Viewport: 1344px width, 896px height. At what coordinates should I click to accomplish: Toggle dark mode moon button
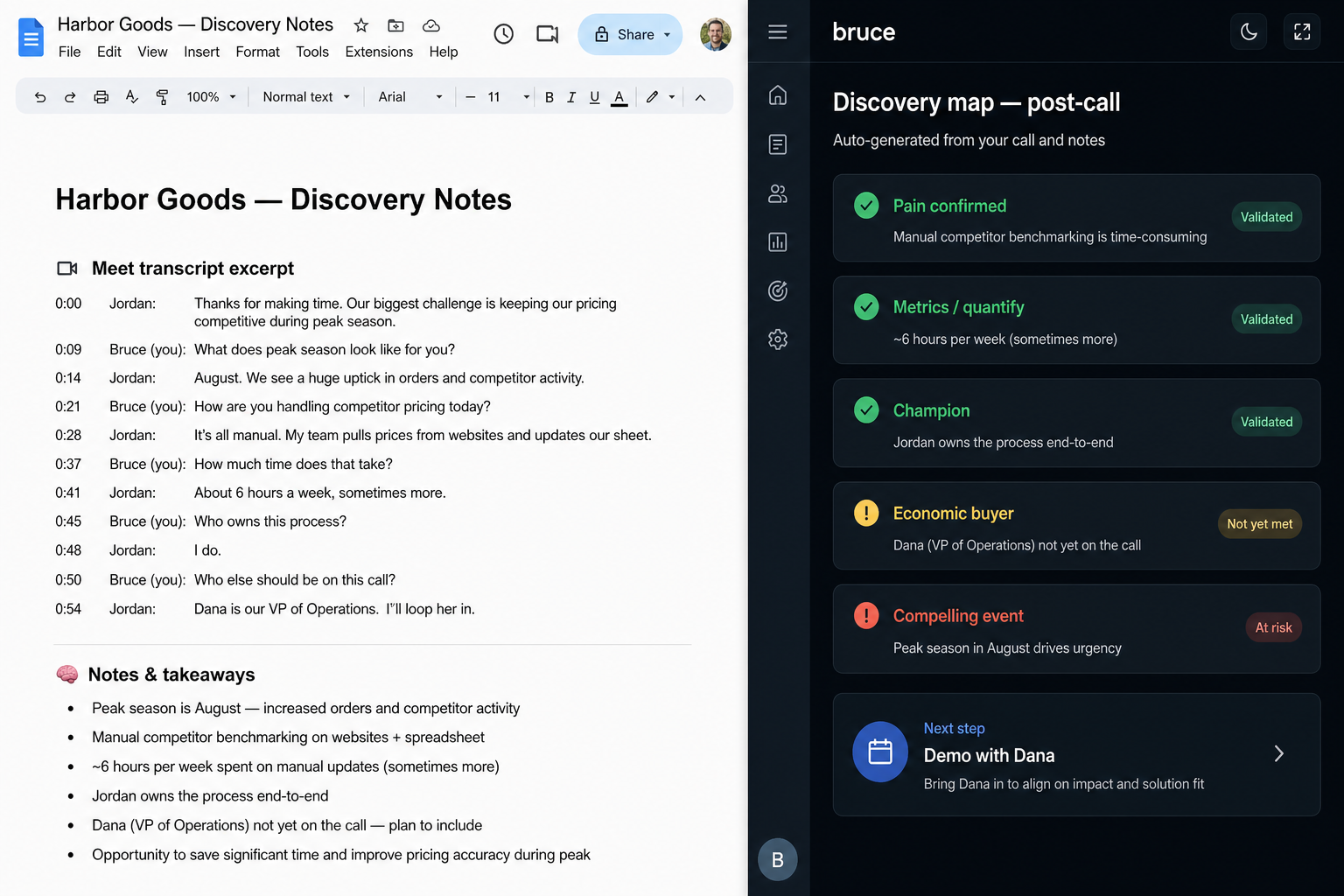click(1249, 32)
